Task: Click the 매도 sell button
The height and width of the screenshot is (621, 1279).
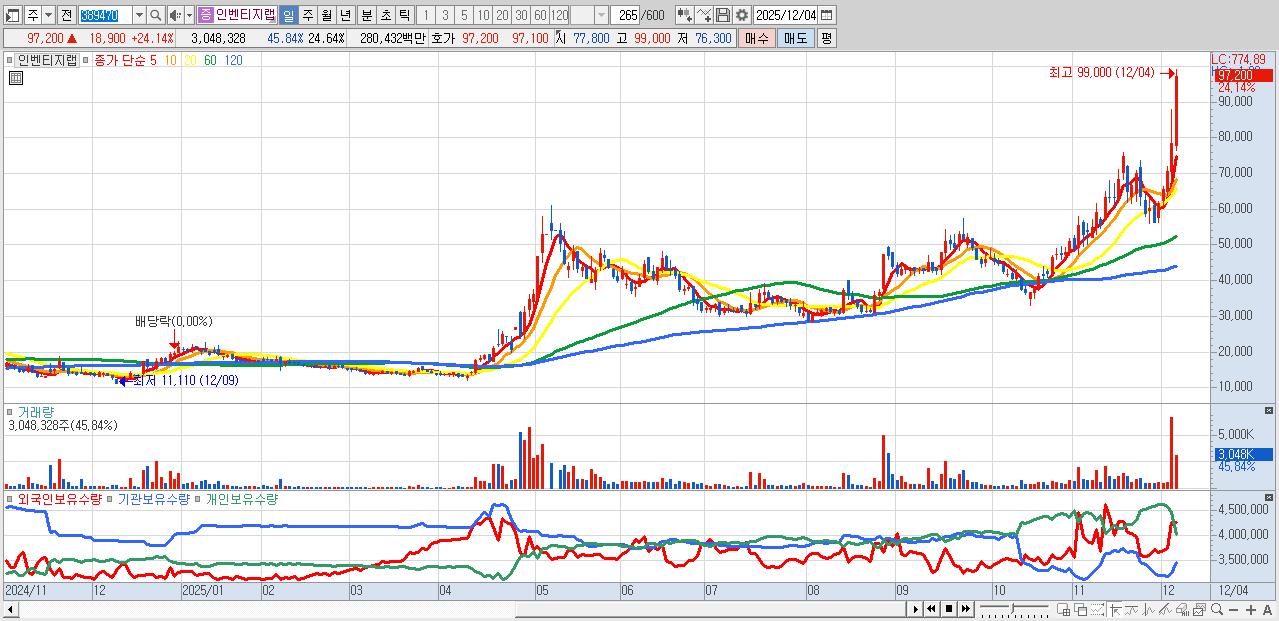Action: (x=796, y=38)
